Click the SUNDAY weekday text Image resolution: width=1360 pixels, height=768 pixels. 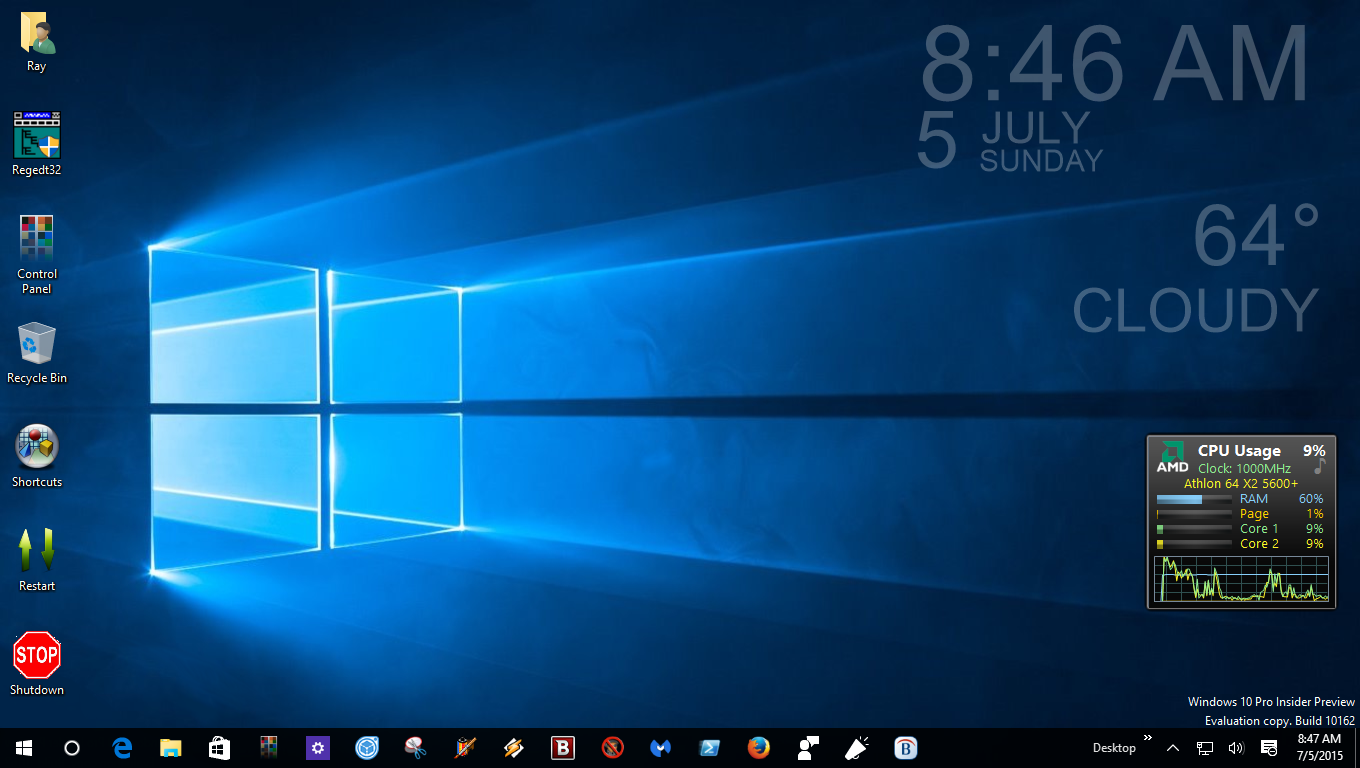pos(1041,160)
